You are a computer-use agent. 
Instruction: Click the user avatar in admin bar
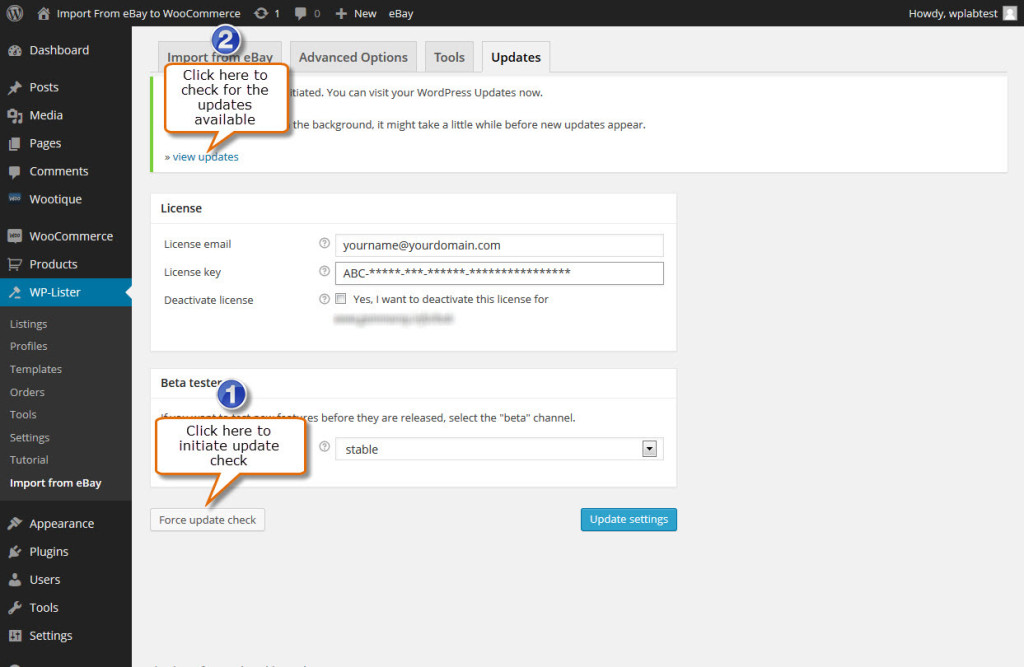(1010, 13)
